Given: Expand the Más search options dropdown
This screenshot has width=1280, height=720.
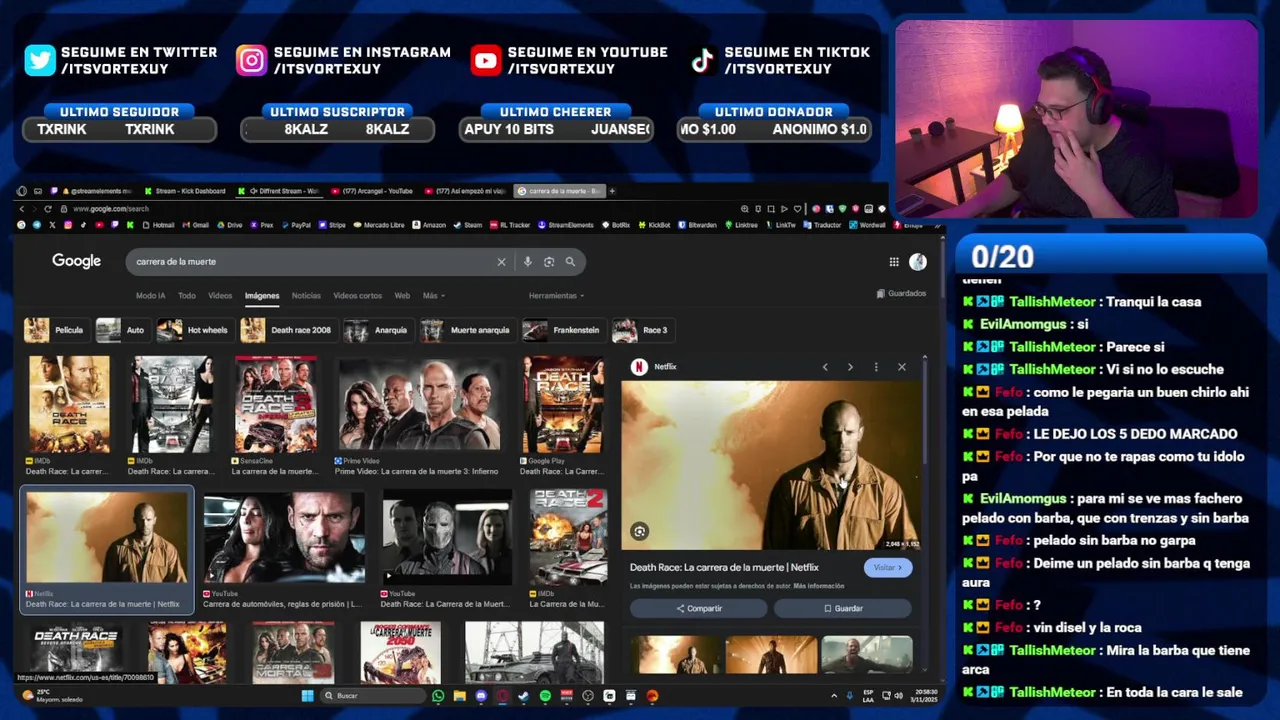Looking at the screenshot, I should [x=433, y=296].
